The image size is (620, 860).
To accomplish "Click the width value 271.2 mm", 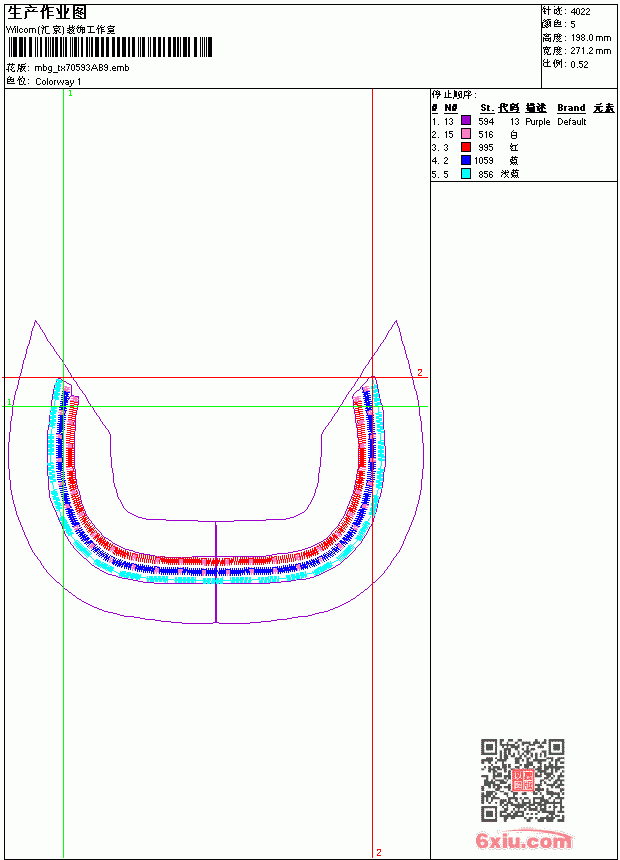I will (x=590, y=51).
